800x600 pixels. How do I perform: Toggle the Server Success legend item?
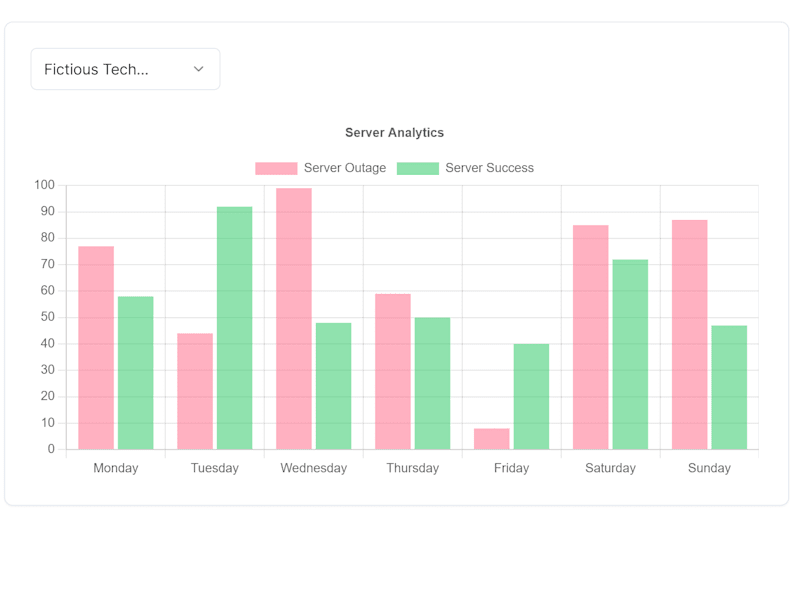pyautogui.click(x=465, y=168)
